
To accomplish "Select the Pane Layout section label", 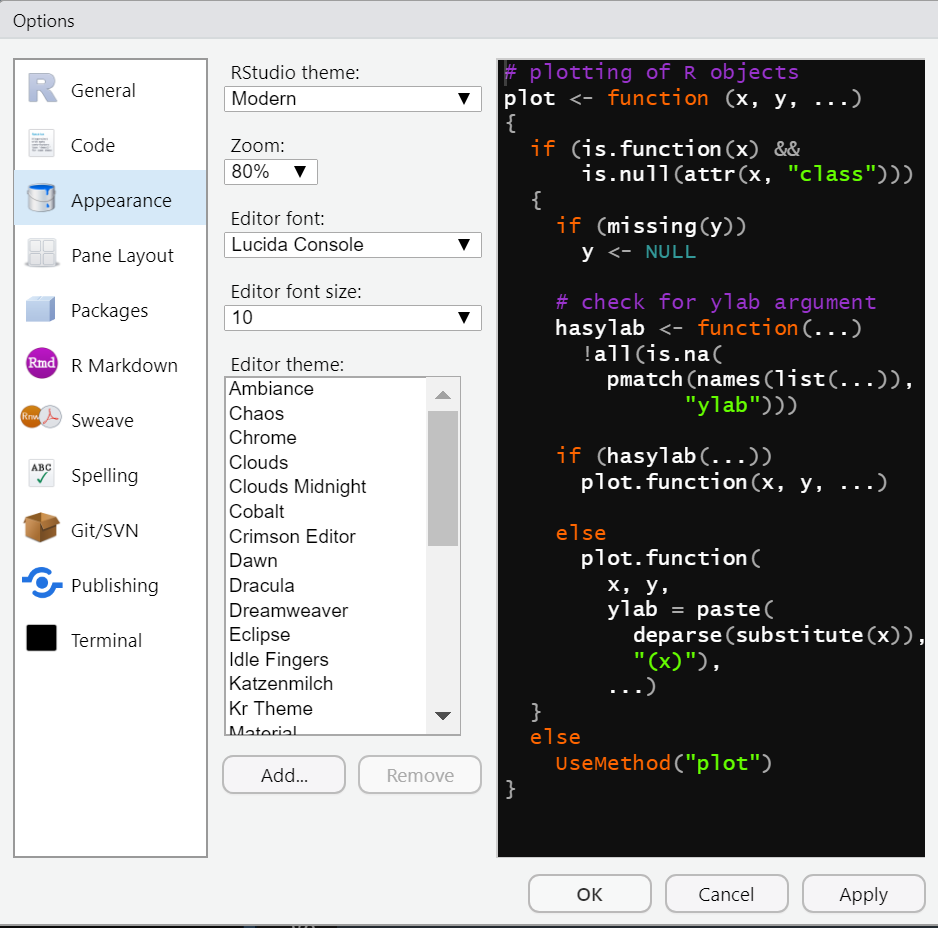I will [122, 255].
